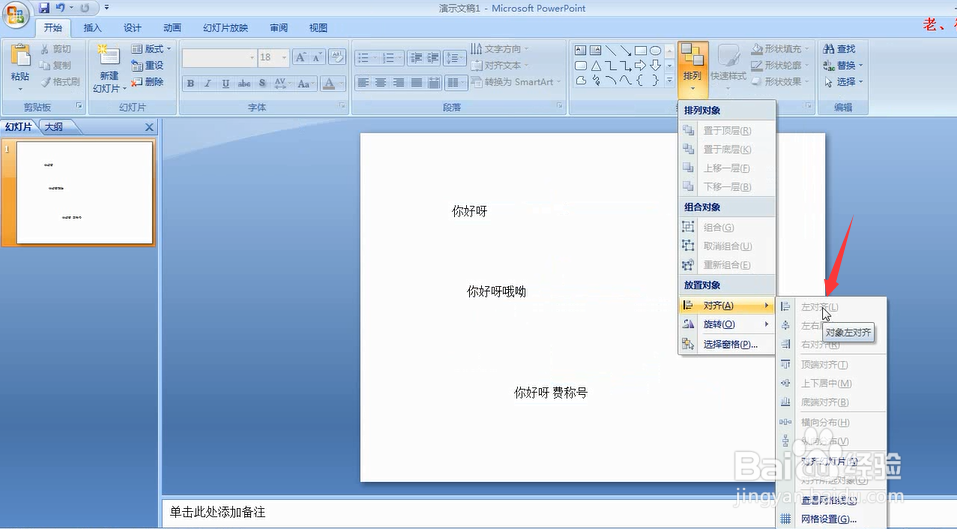Save the presentation from Quick Access toolbar
Viewport: 957px width, 529px height.
(x=43, y=8)
